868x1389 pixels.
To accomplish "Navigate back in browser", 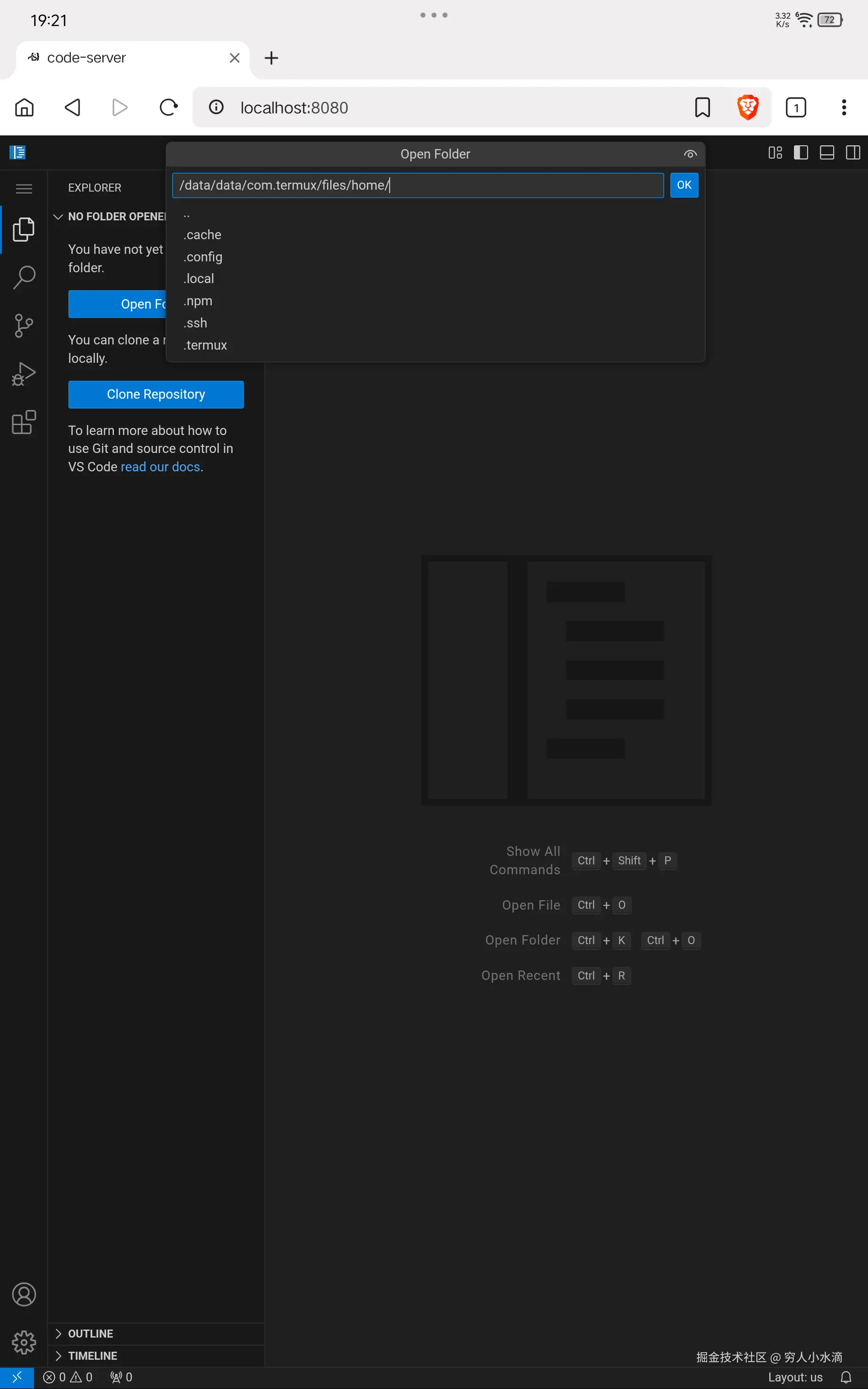I will (72, 107).
